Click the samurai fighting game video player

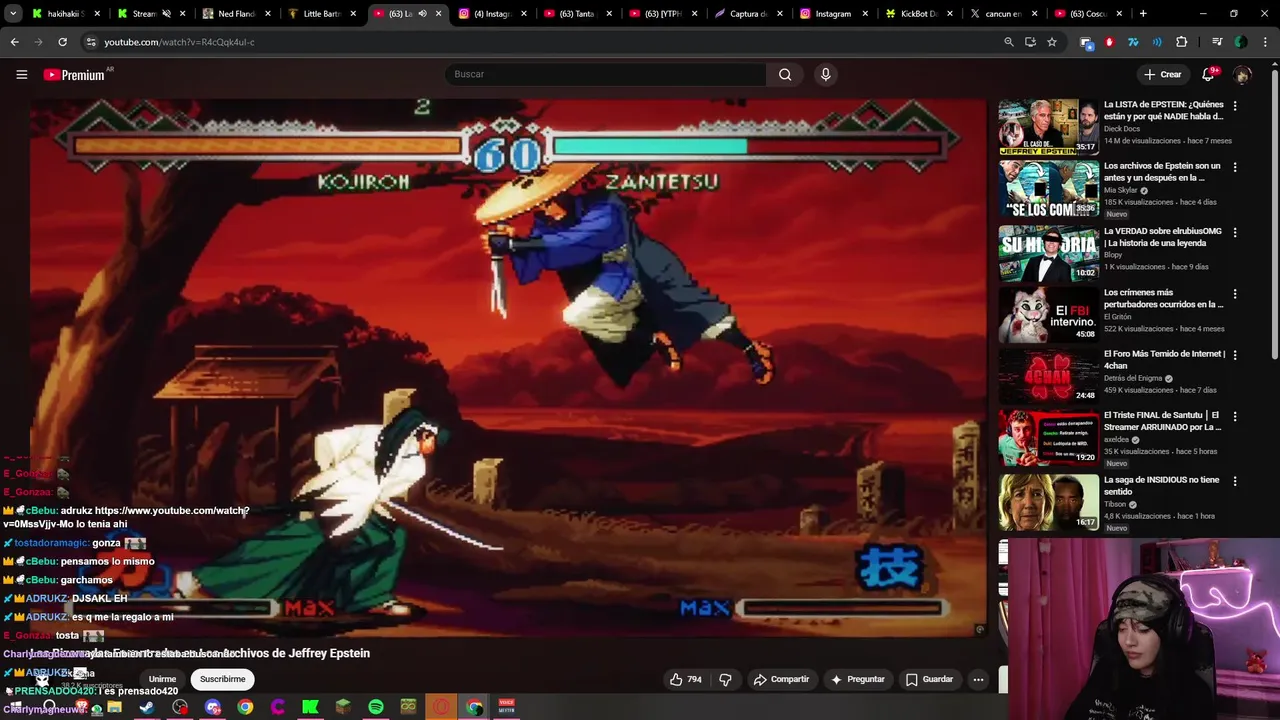508,367
